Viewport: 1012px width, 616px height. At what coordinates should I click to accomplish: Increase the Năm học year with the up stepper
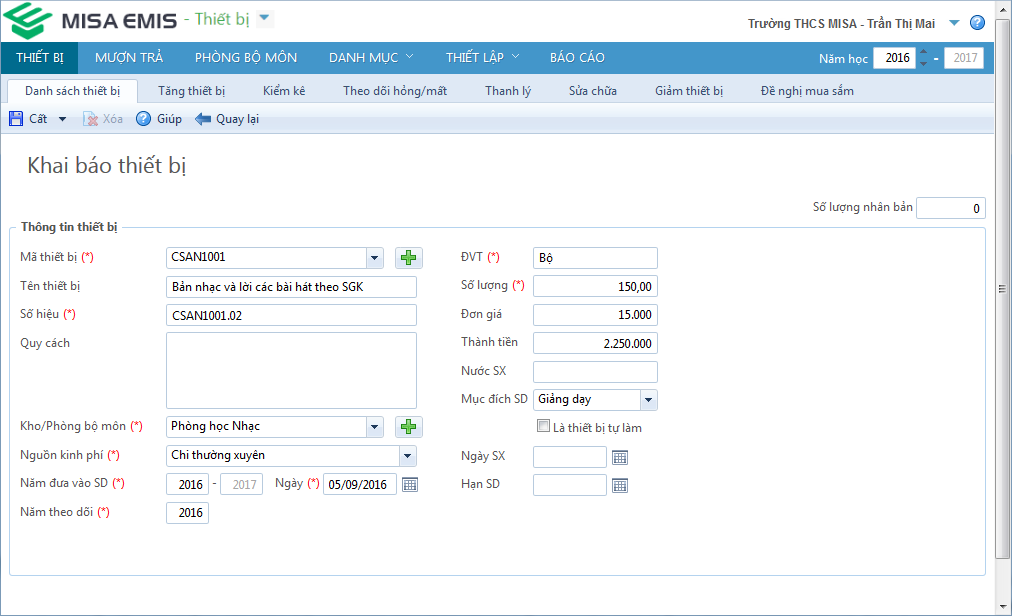923,53
